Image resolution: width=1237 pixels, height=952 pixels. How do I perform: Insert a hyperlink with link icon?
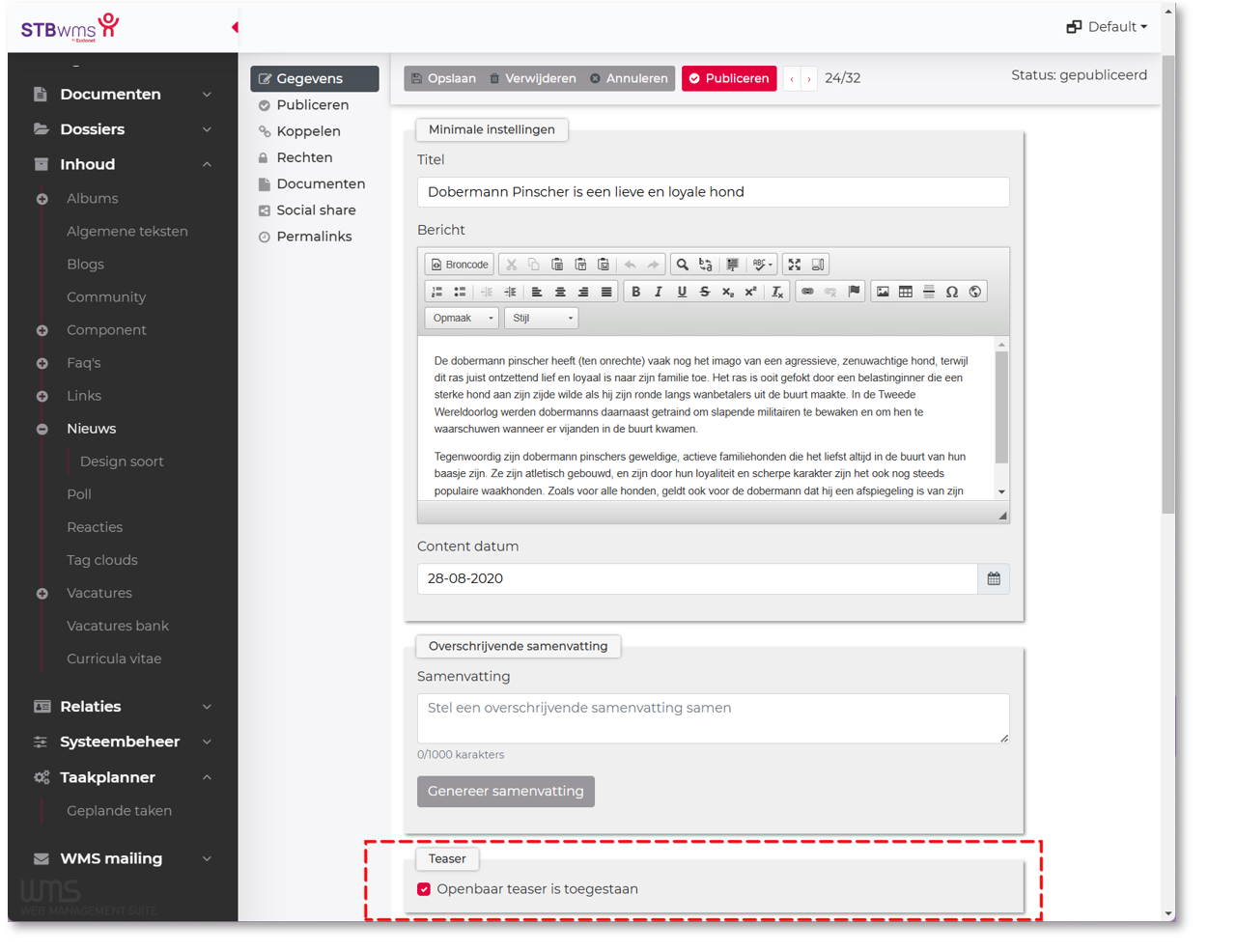[x=807, y=292]
